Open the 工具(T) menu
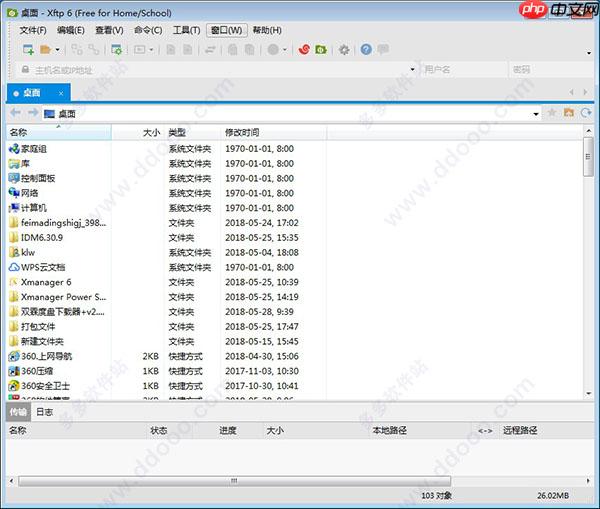This screenshot has height=509, width=600. click(186, 30)
